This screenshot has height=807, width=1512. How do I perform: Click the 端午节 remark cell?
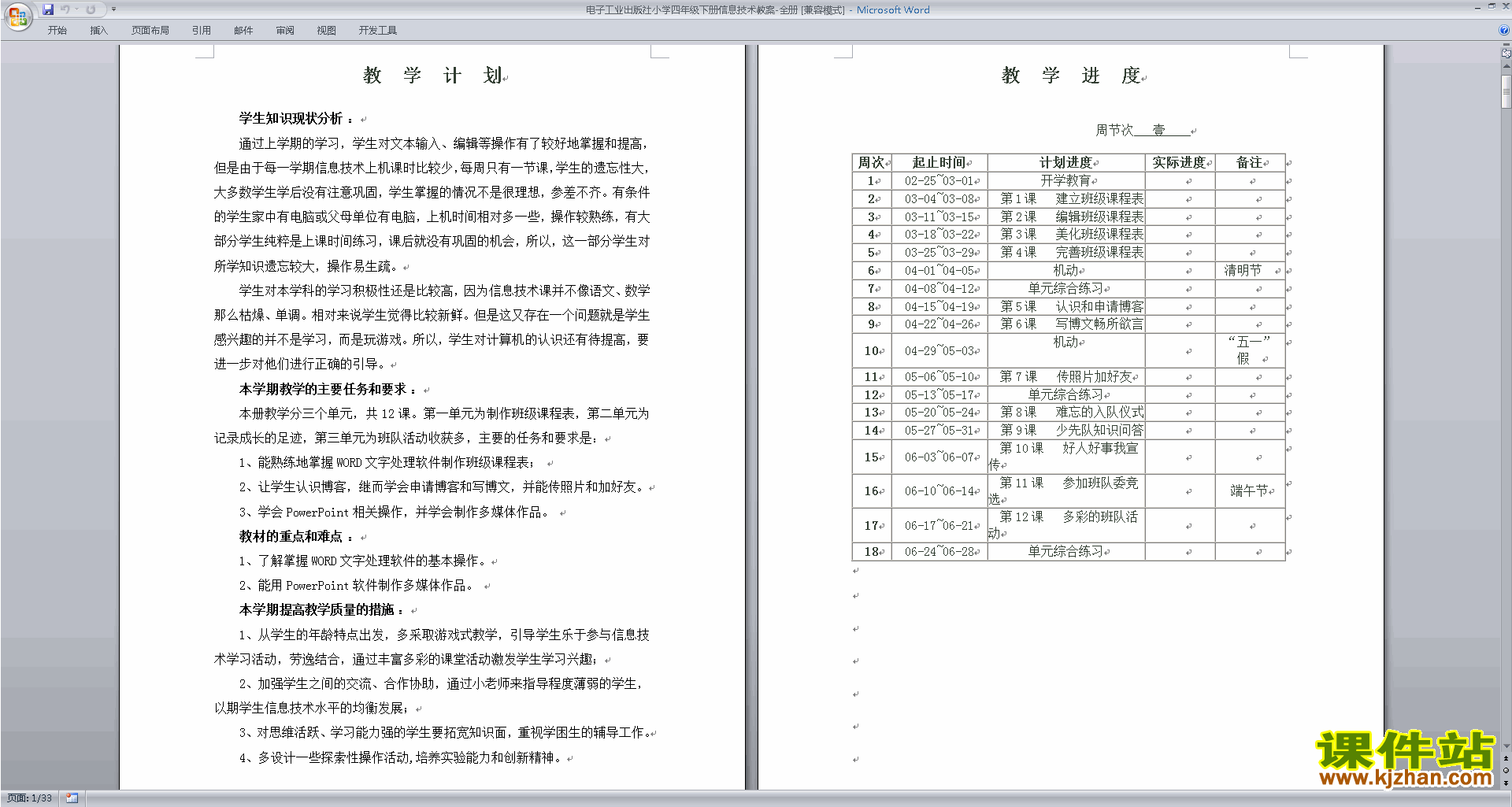pyautogui.click(x=1250, y=490)
